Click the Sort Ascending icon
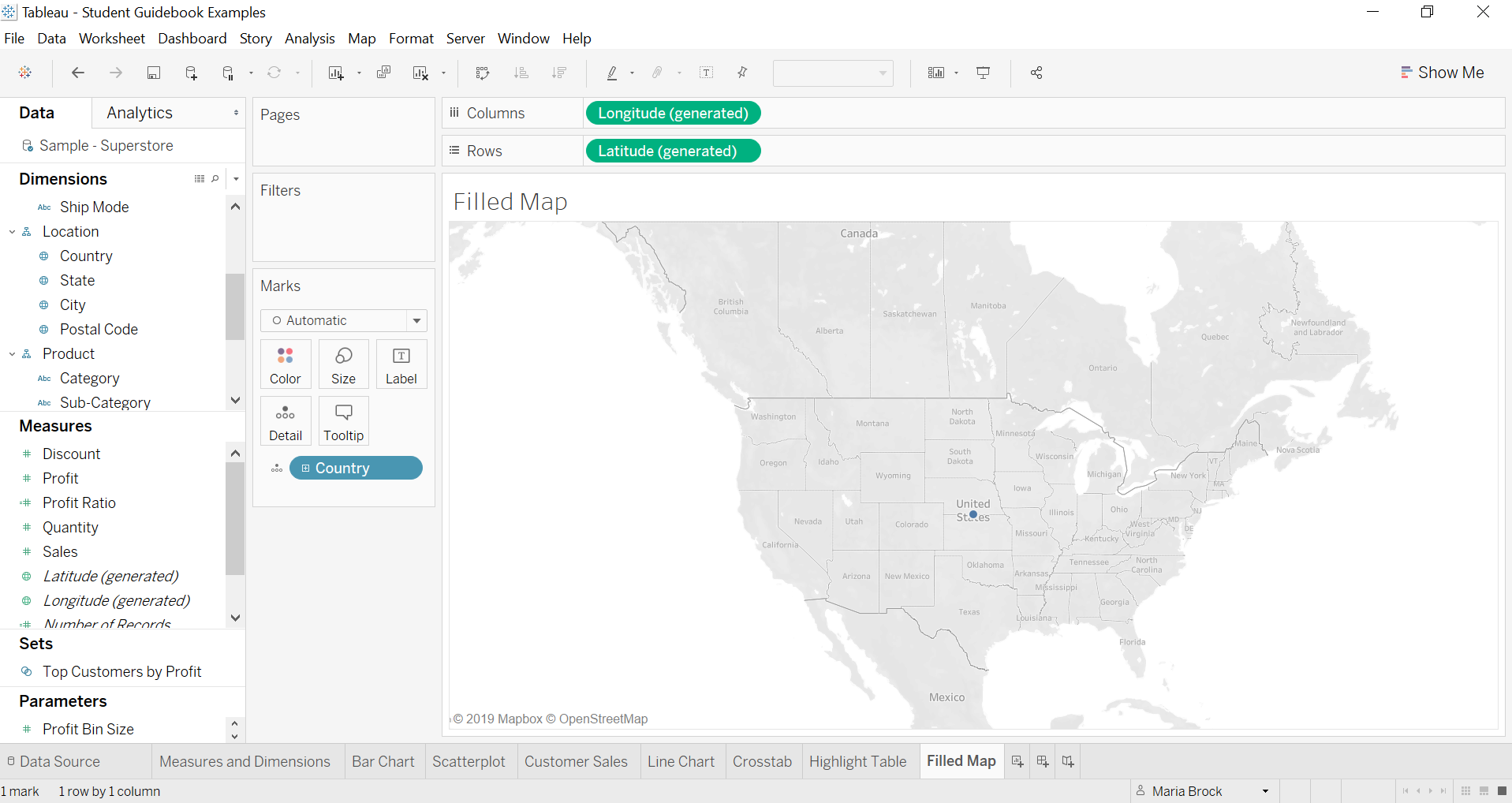Screen dimensions: 1512x803 pos(521,73)
